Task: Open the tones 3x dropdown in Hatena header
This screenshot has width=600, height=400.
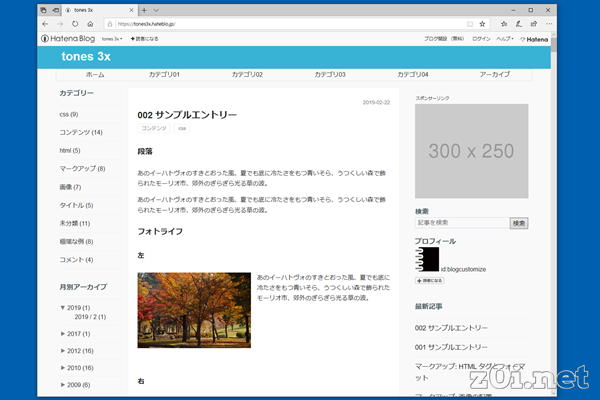Action: pos(112,39)
